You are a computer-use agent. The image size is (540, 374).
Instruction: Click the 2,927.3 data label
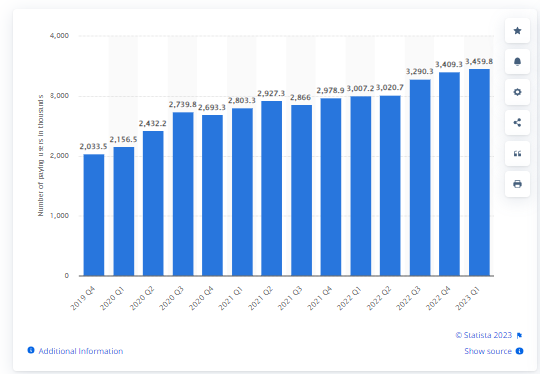click(x=271, y=94)
